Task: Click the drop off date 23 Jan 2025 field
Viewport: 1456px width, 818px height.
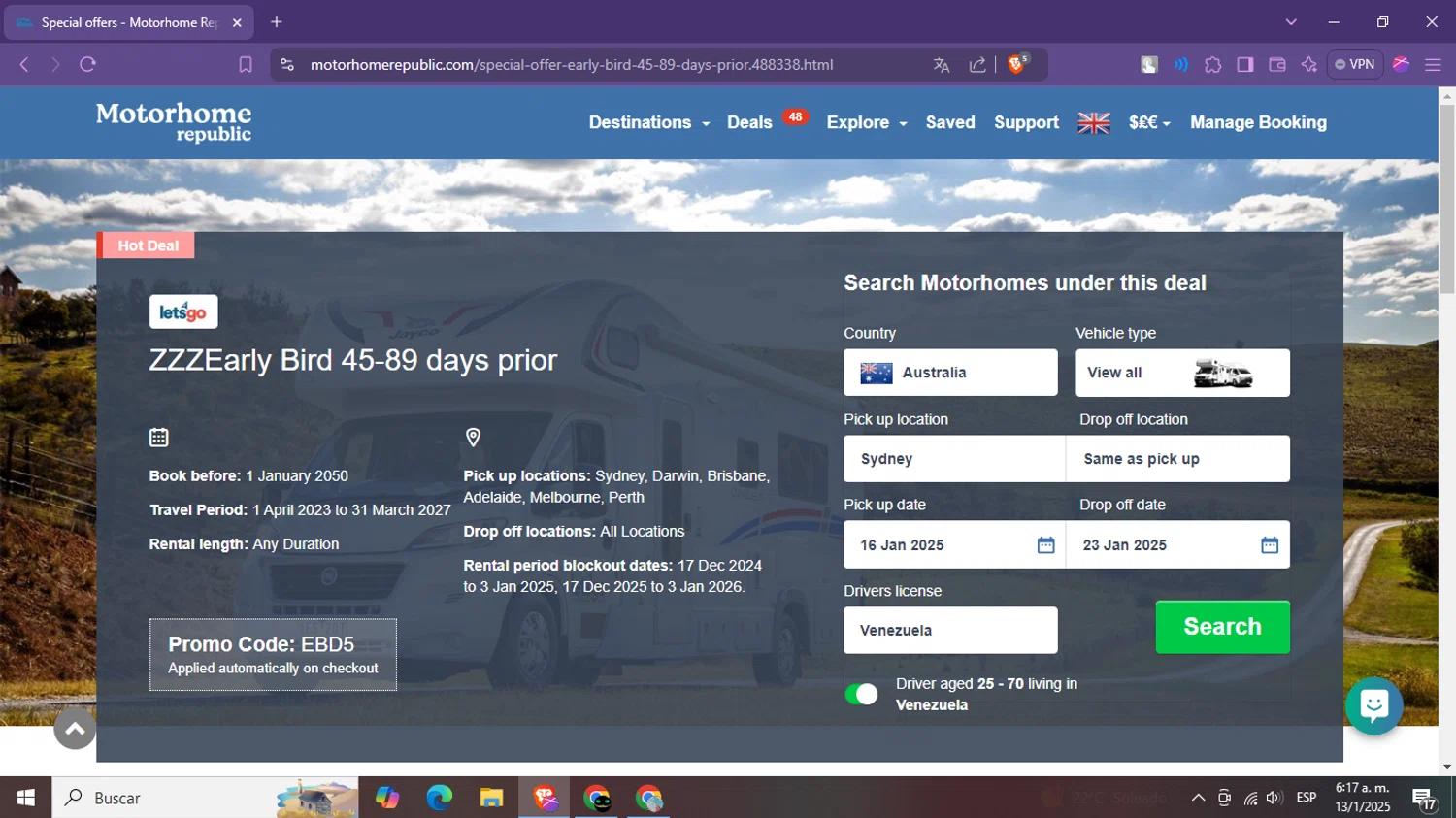Action: [1178, 545]
